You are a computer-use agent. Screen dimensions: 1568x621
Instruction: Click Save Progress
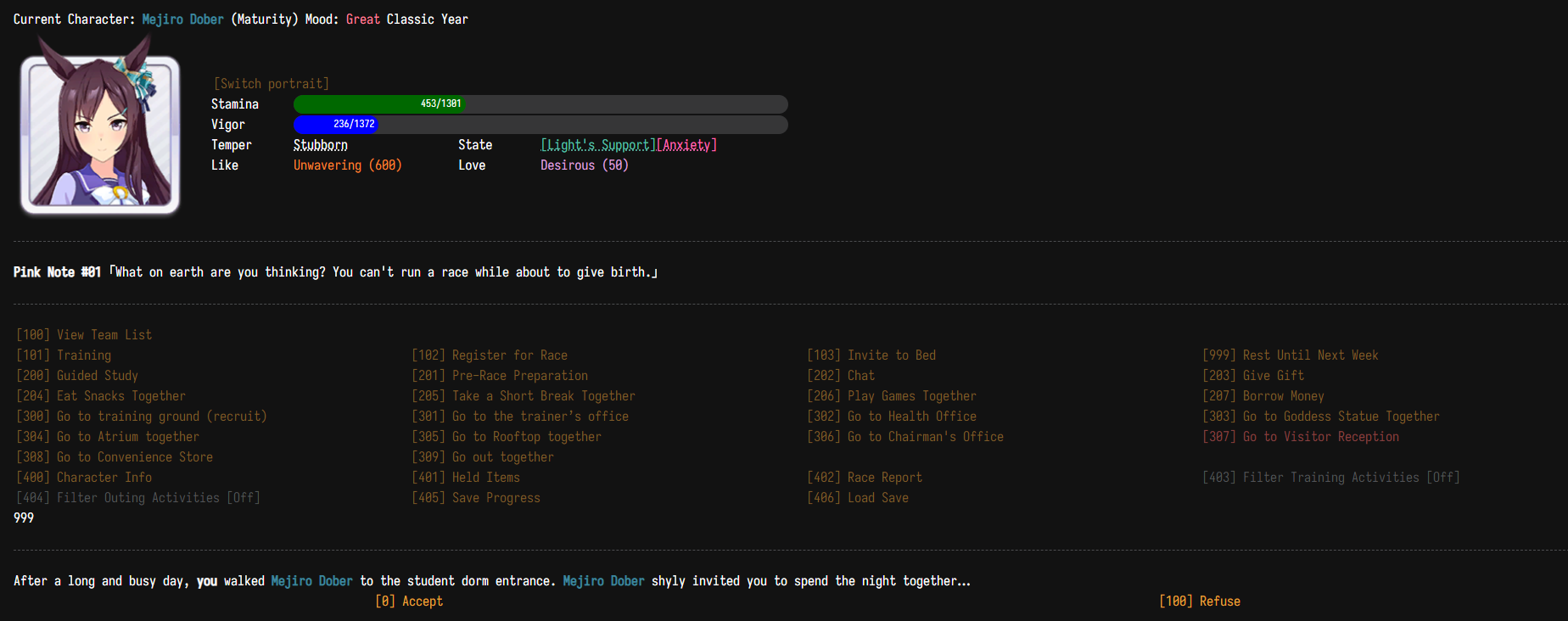(476, 498)
